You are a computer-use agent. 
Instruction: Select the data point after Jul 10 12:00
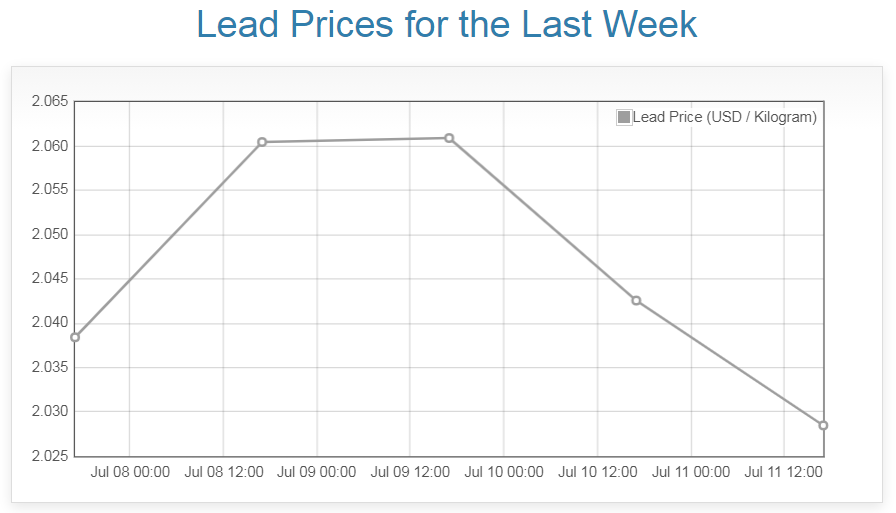[x=636, y=301]
